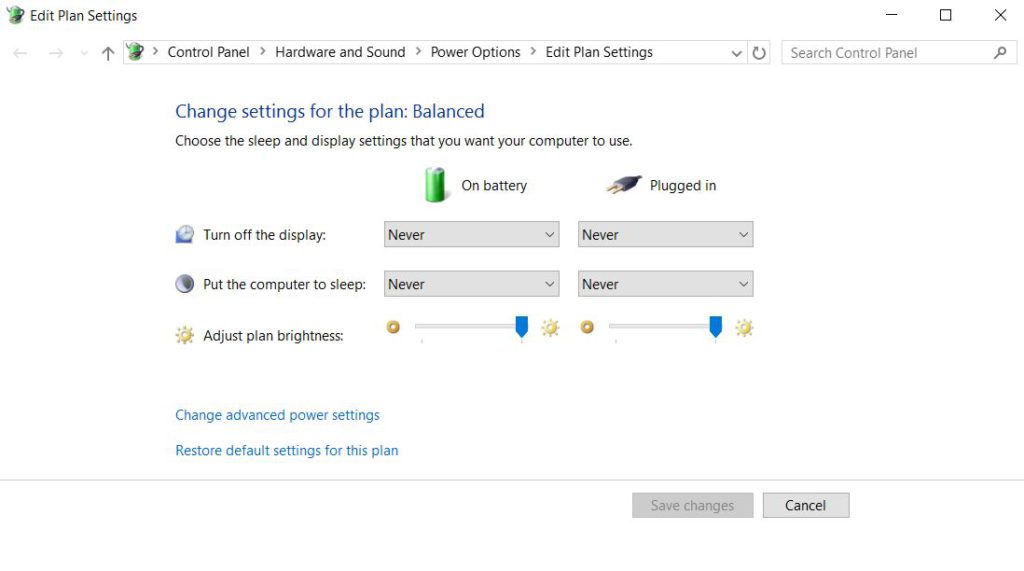Click the Power Options icon in address bar
Screen dimensions: 1024x571
coord(135,53)
